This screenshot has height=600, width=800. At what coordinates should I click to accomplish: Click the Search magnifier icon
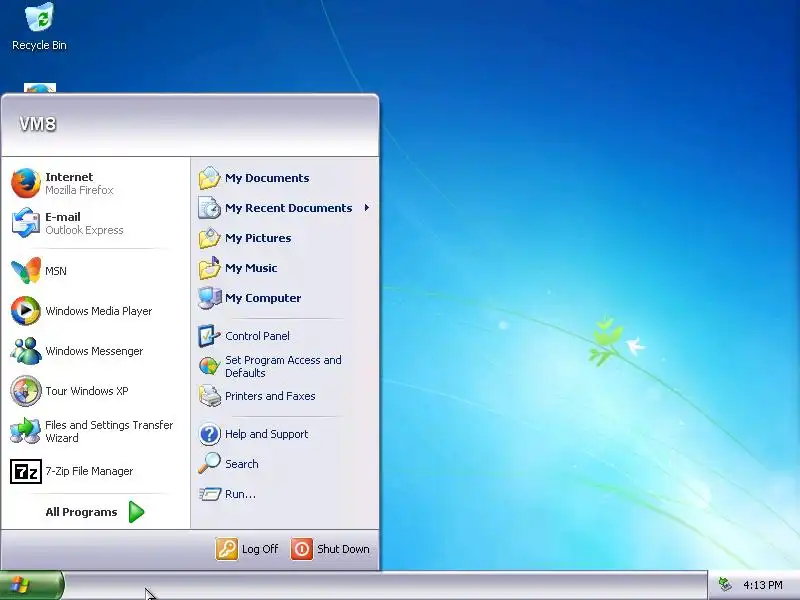tap(209, 463)
